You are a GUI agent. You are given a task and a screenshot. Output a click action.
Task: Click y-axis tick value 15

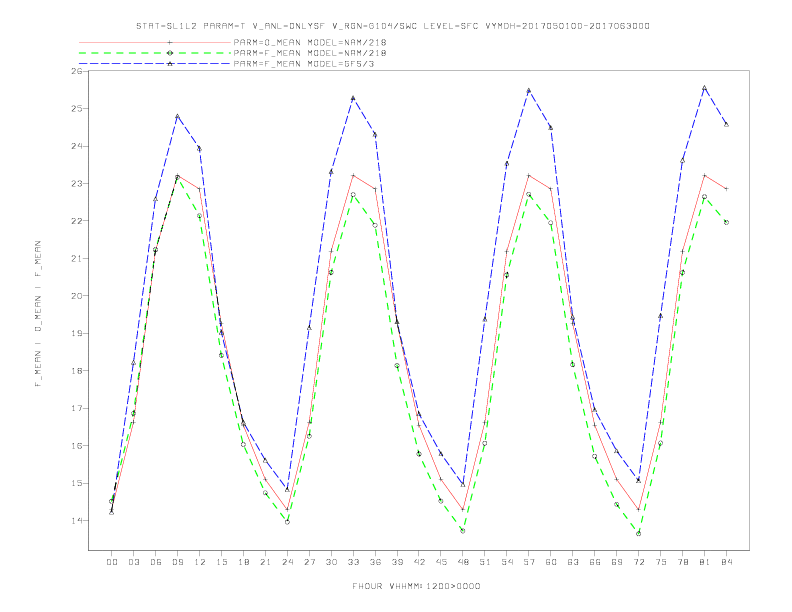77,483
